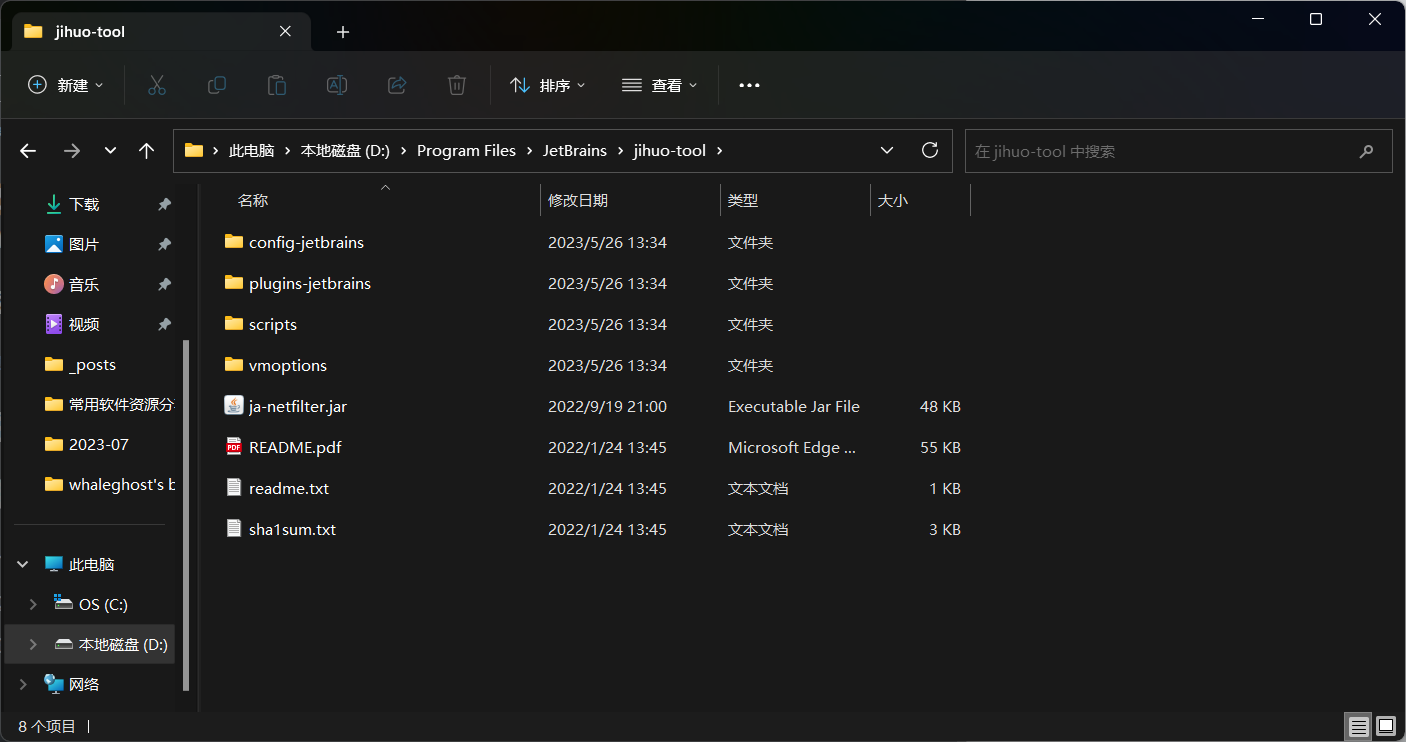Open the whaleghost's sidebar folder
The image size is (1406, 742).
point(122,484)
